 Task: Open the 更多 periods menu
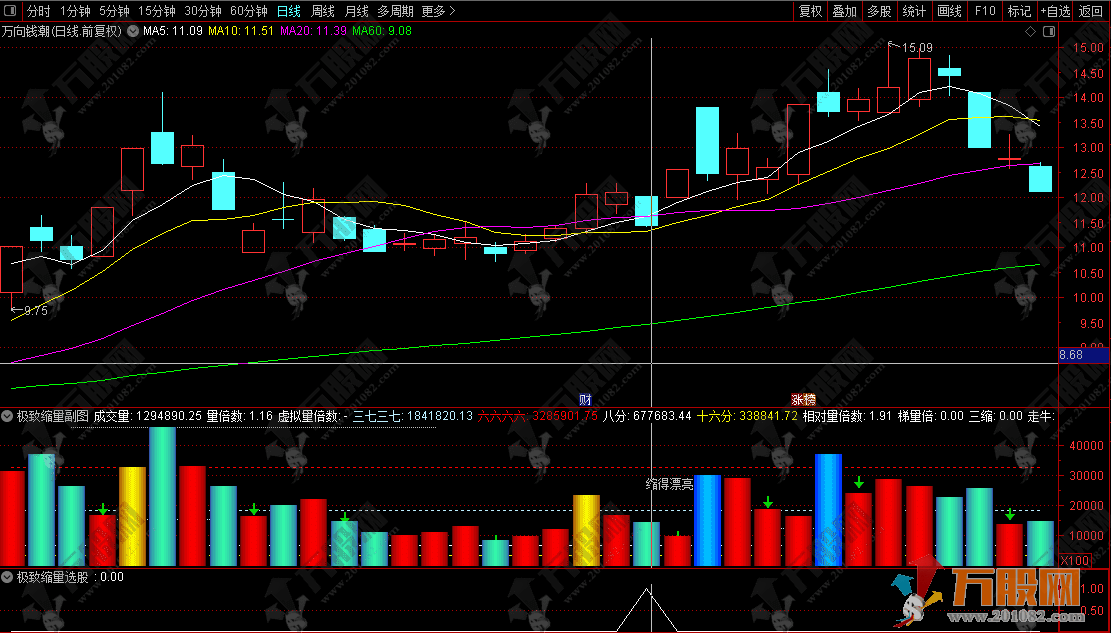click(x=438, y=11)
